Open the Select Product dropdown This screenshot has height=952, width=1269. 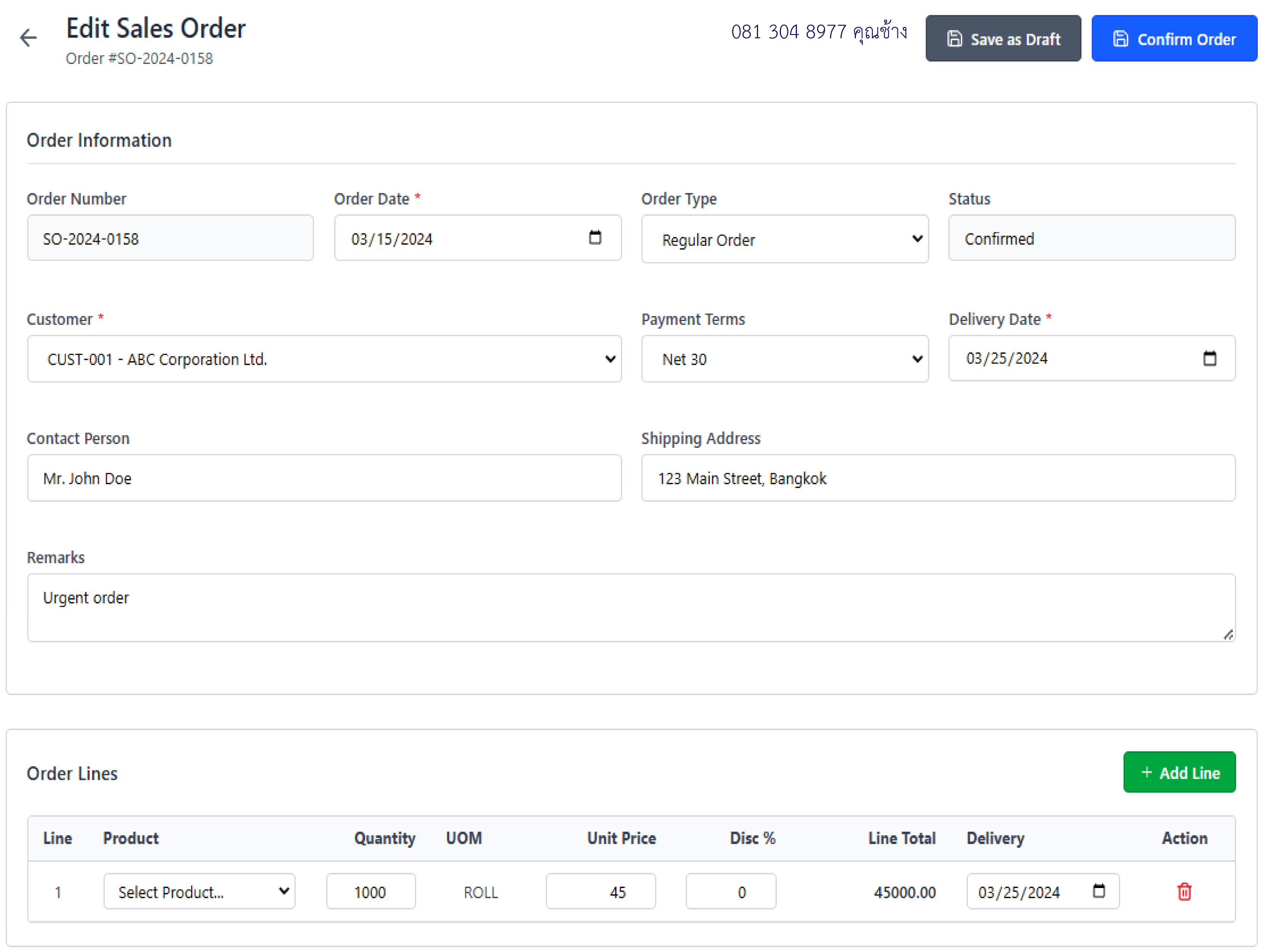pos(199,891)
